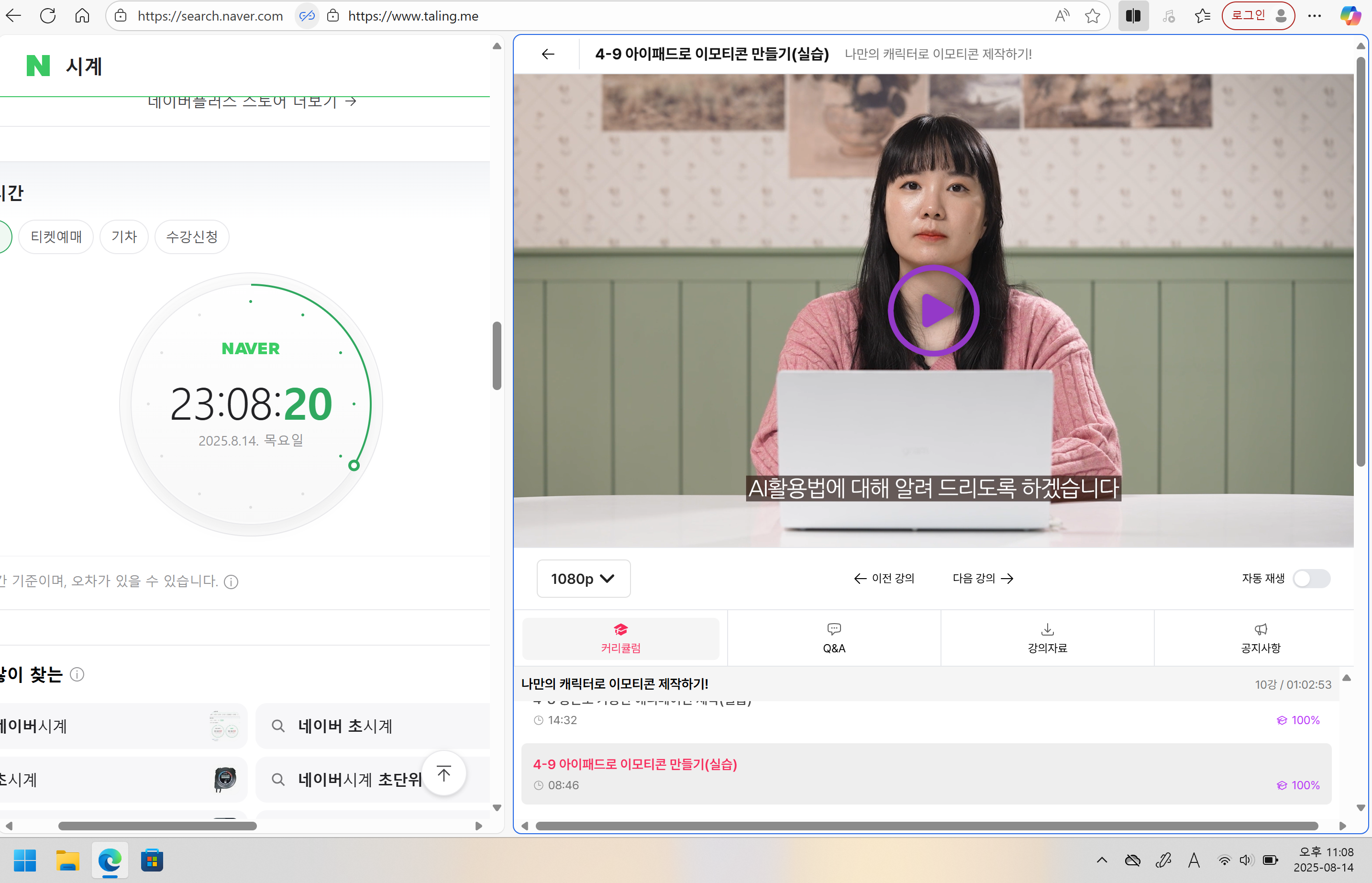1372x883 pixels.
Task: Collapse the curriculum section with up triangle
Action: [x=1346, y=678]
